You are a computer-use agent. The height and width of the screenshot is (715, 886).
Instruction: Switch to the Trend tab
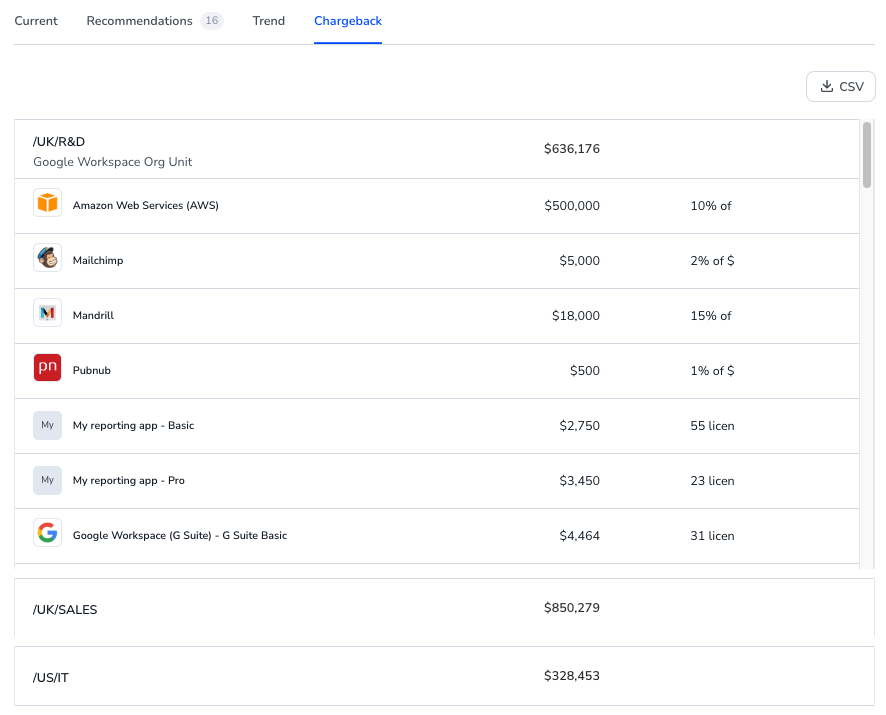[268, 21]
